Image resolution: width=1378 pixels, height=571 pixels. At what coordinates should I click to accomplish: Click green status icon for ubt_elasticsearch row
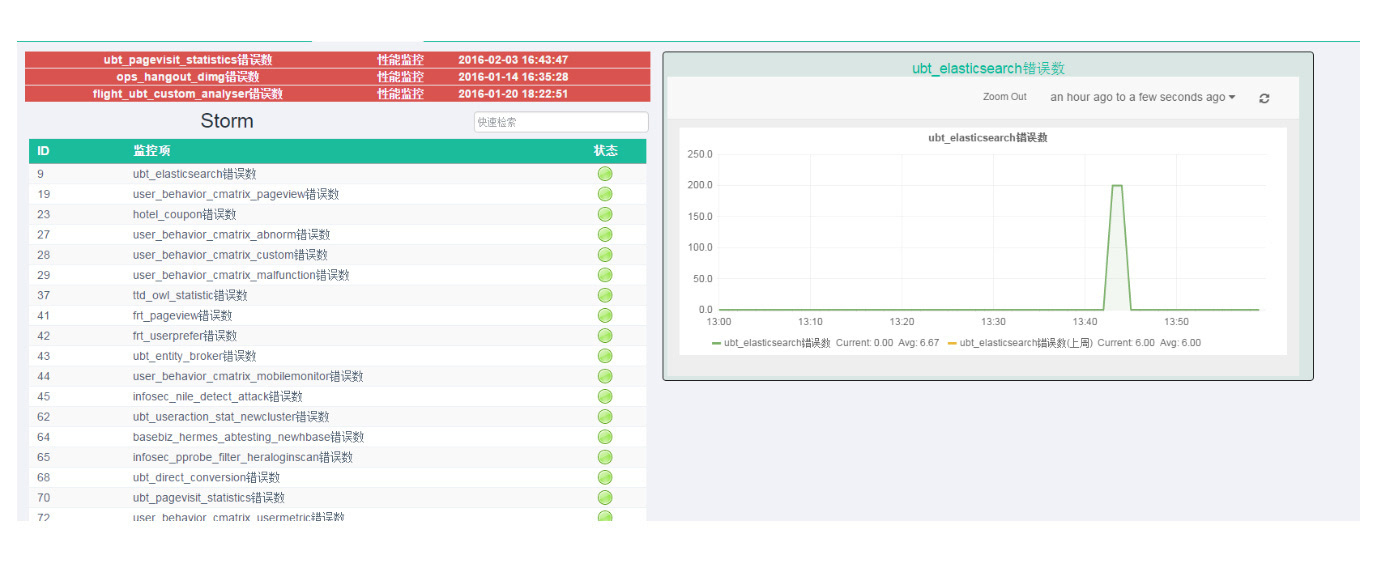pos(605,174)
